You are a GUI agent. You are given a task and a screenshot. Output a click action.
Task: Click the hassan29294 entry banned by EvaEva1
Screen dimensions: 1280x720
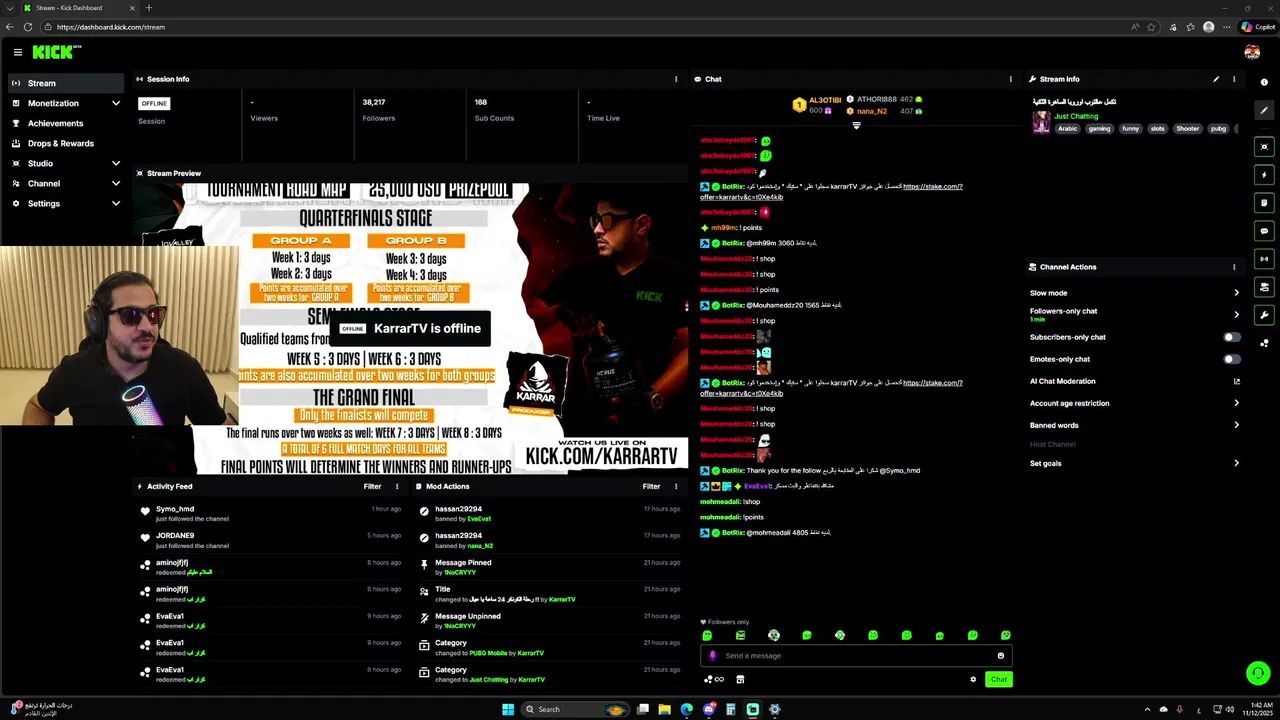tap(549, 514)
